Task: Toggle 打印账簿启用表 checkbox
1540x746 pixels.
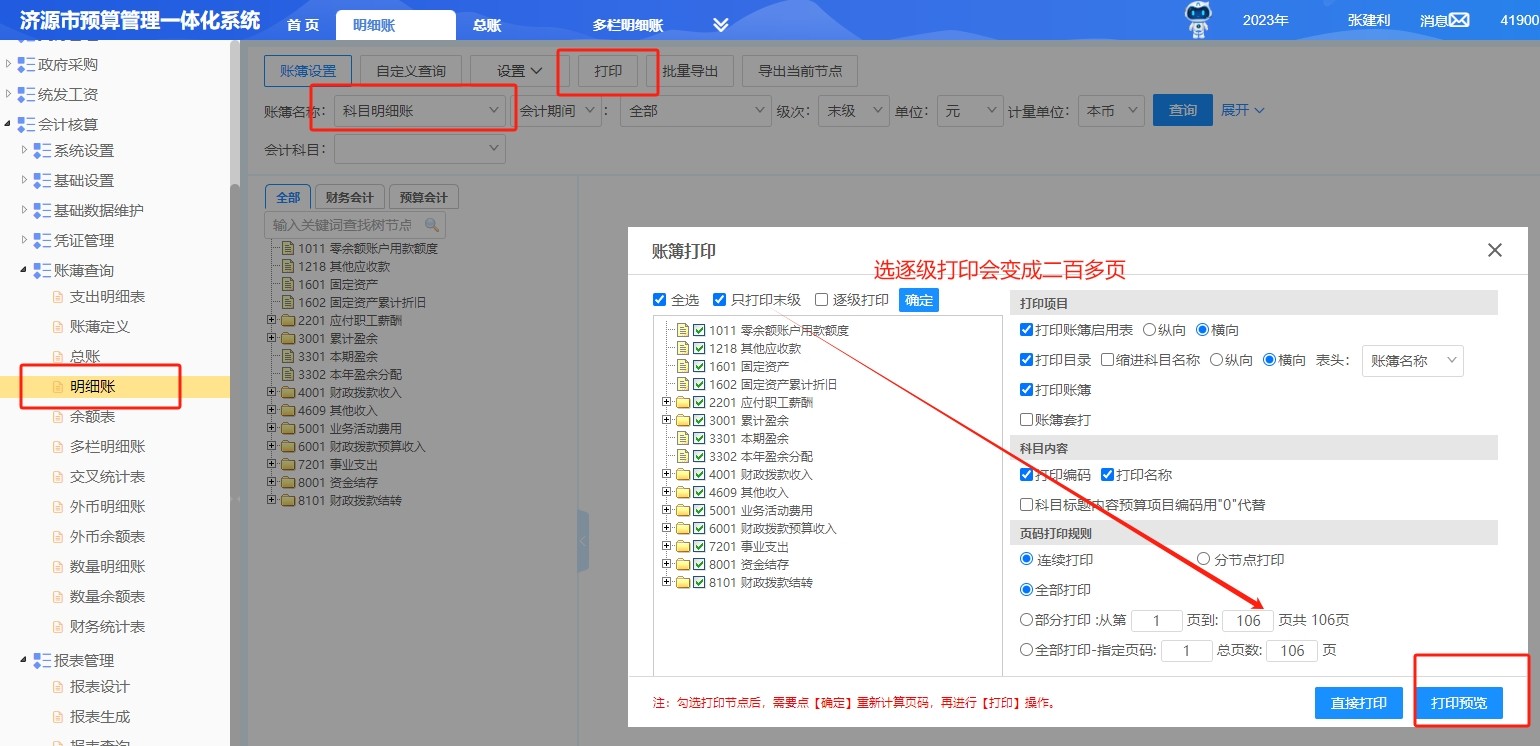Action: tap(1026, 330)
